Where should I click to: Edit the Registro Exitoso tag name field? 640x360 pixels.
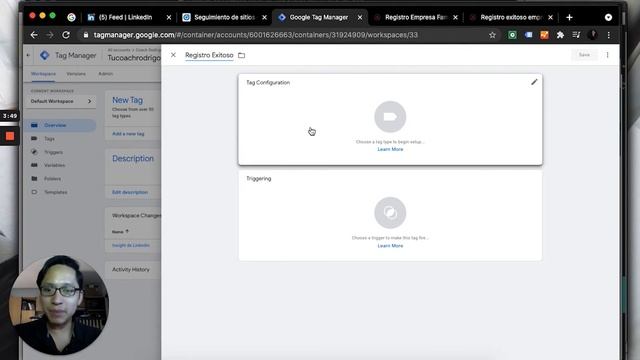tap(209, 55)
